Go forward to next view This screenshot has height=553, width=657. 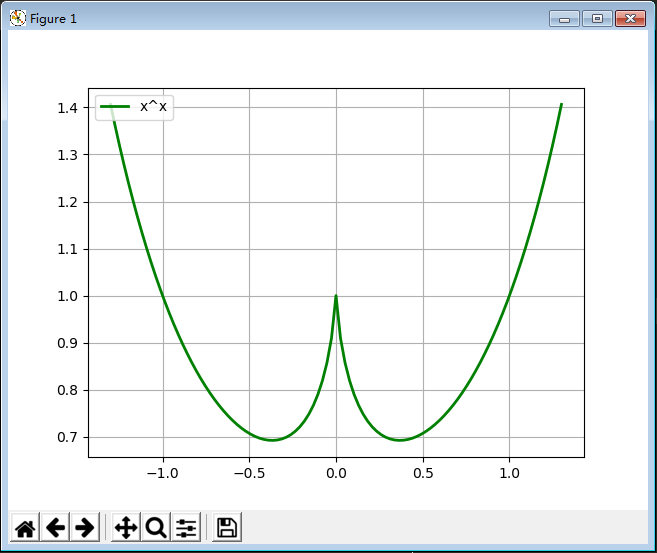[x=85, y=527]
